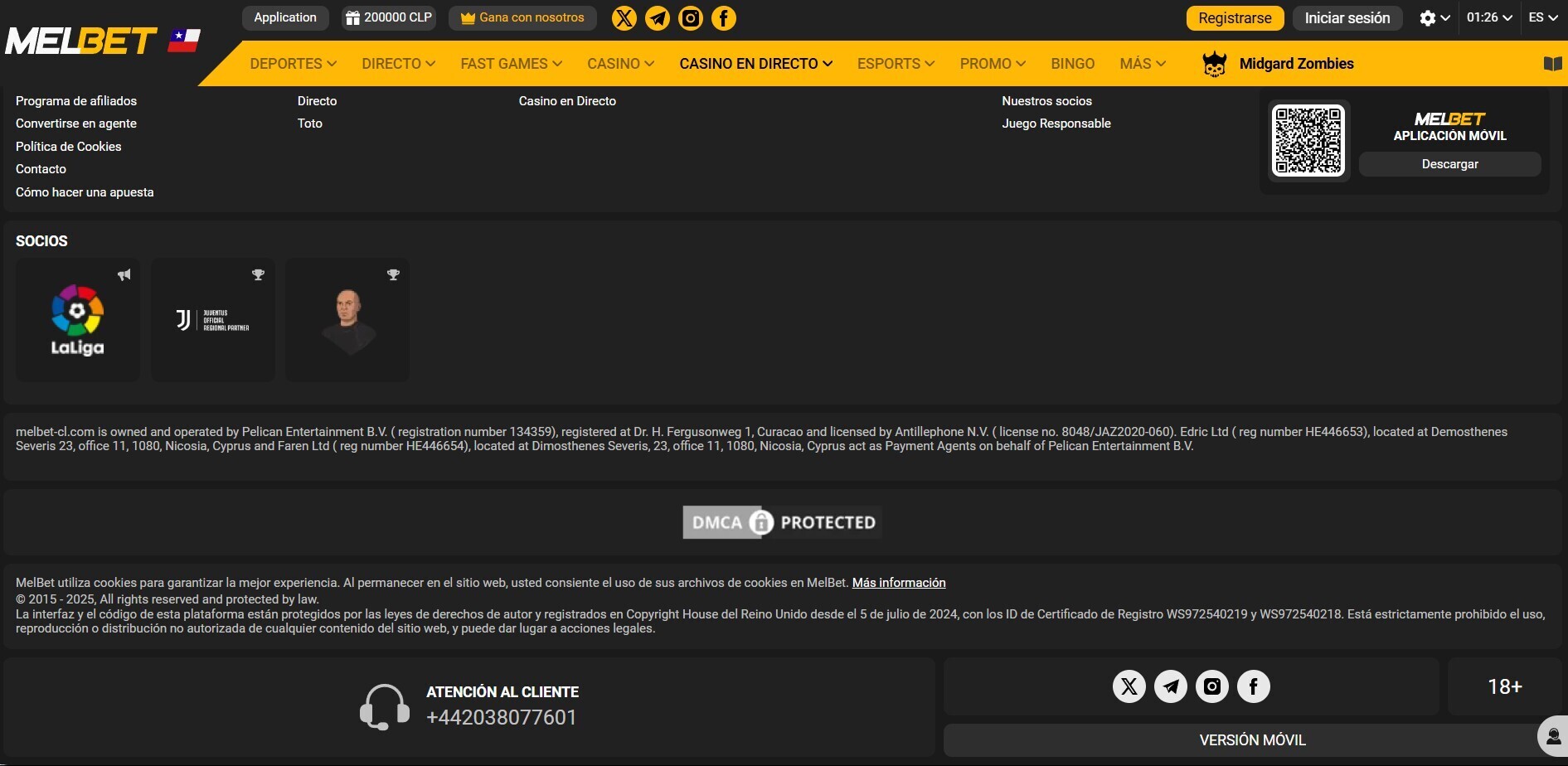Open the CASINO EN DIRECTO menu
The height and width of the screenshot is (766, 1568).
[755, 64]
